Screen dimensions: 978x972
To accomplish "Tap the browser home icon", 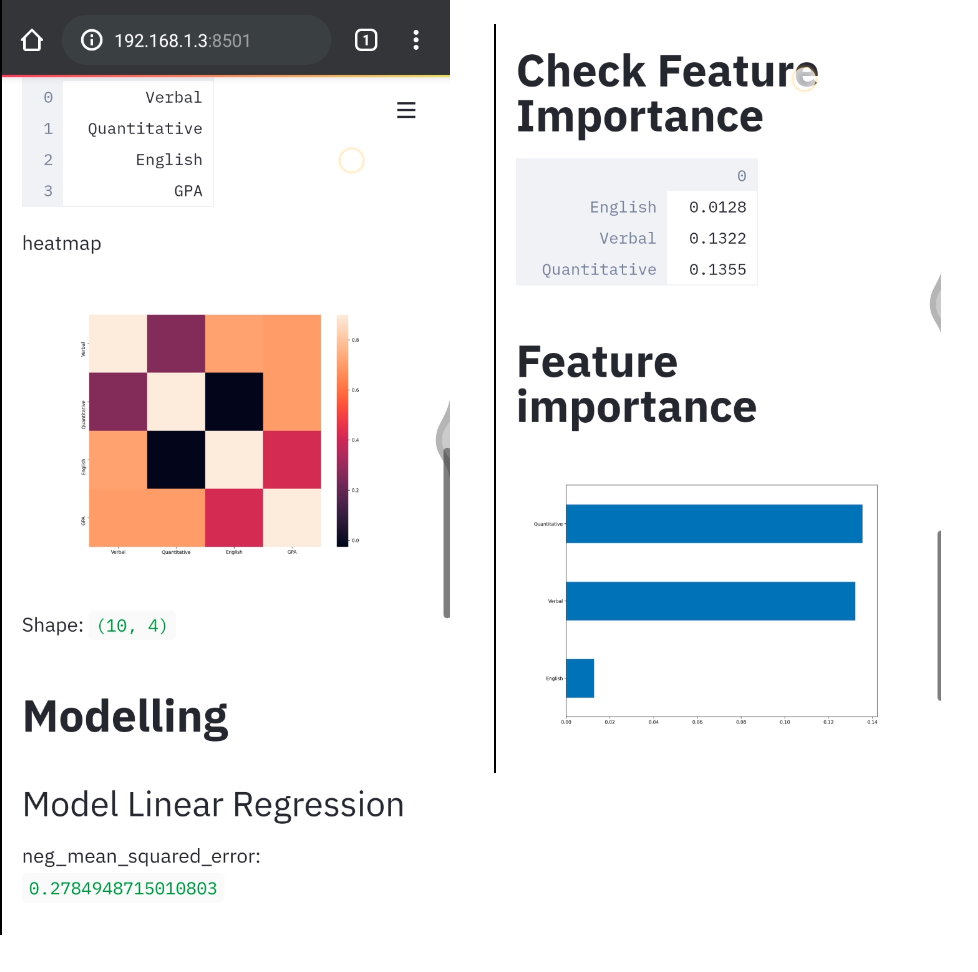I will pos(32,41).
